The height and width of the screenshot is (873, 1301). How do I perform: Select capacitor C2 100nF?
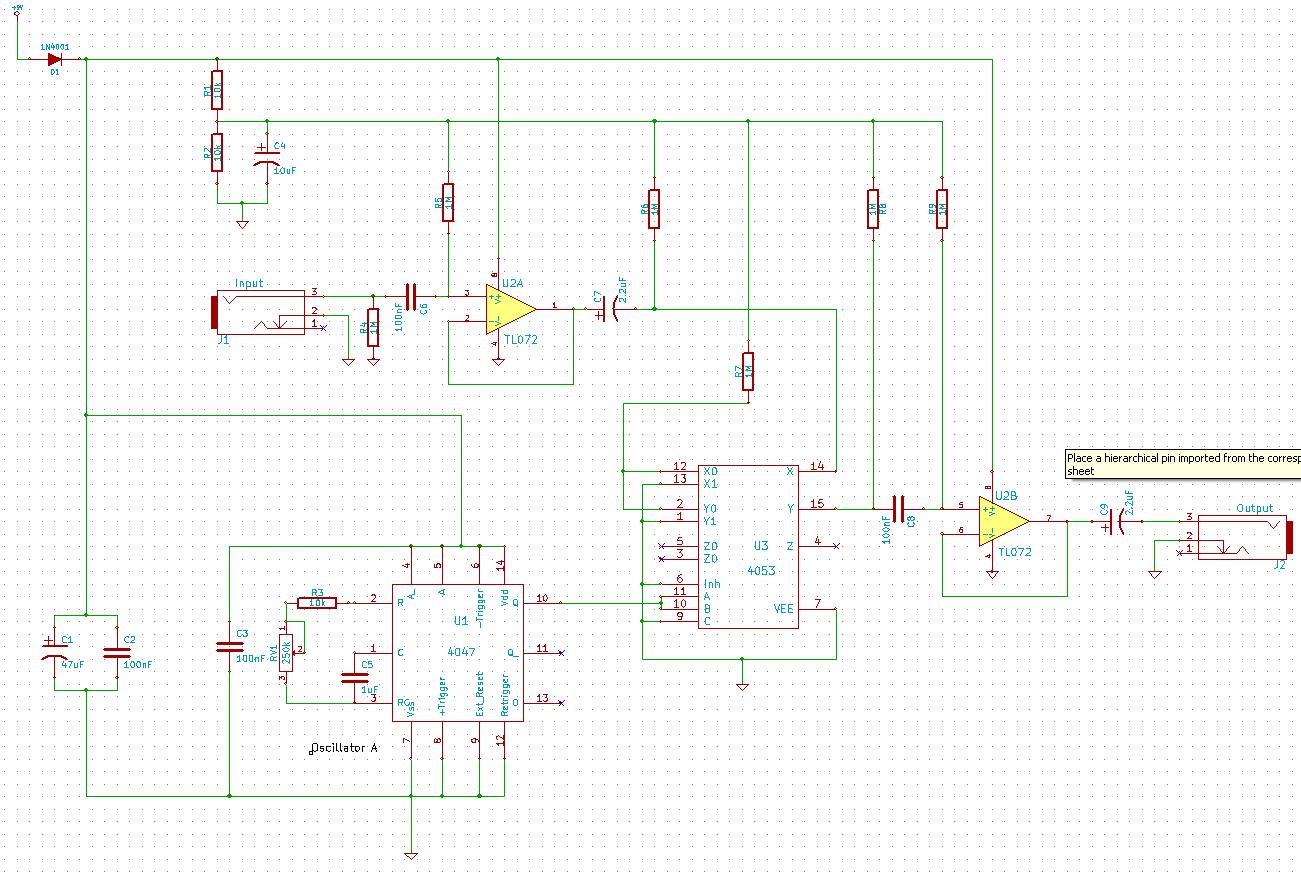click(117, 652)
